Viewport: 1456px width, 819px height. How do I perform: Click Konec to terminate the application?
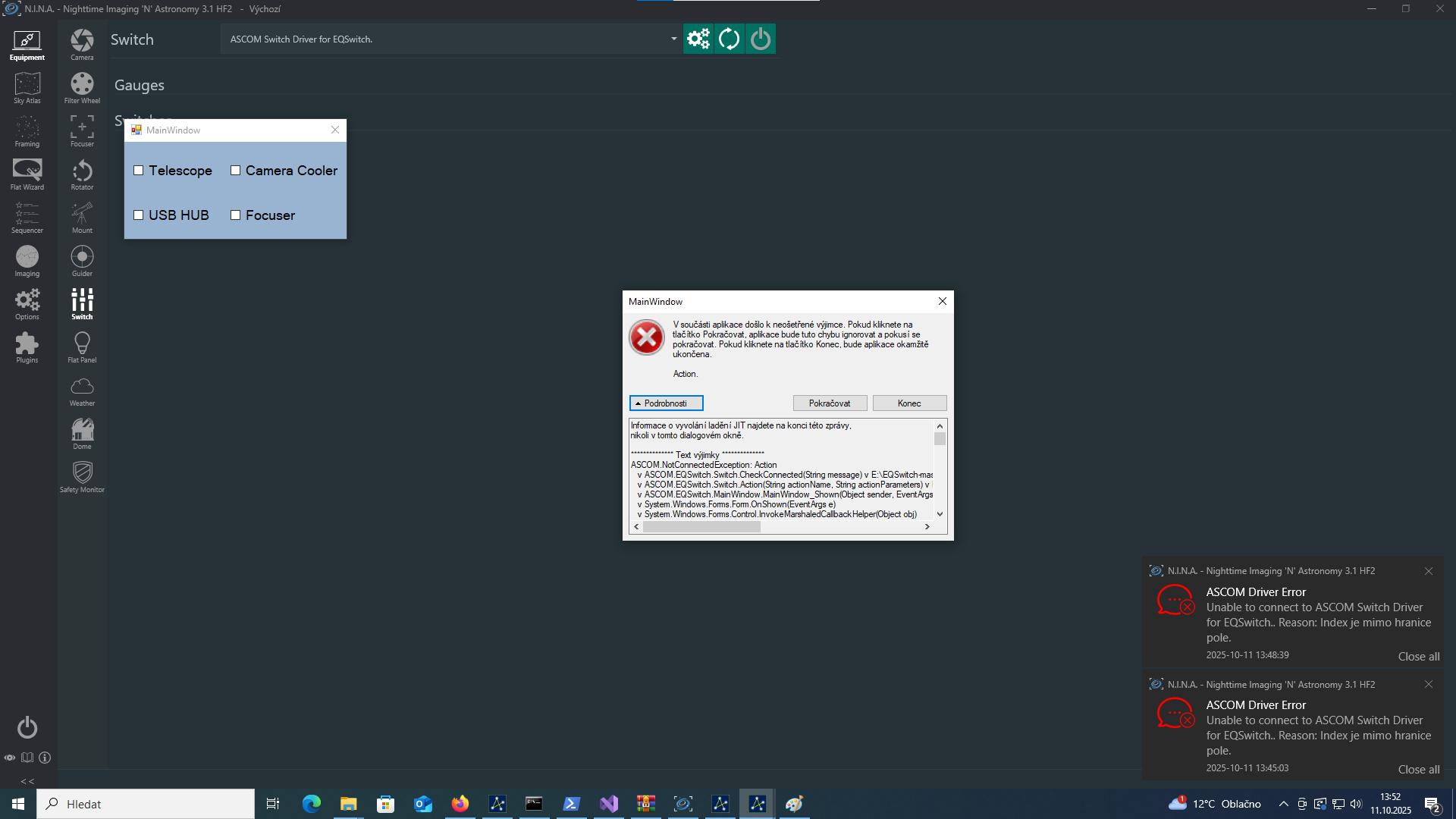pyautogui.click(x=908, y=403)
